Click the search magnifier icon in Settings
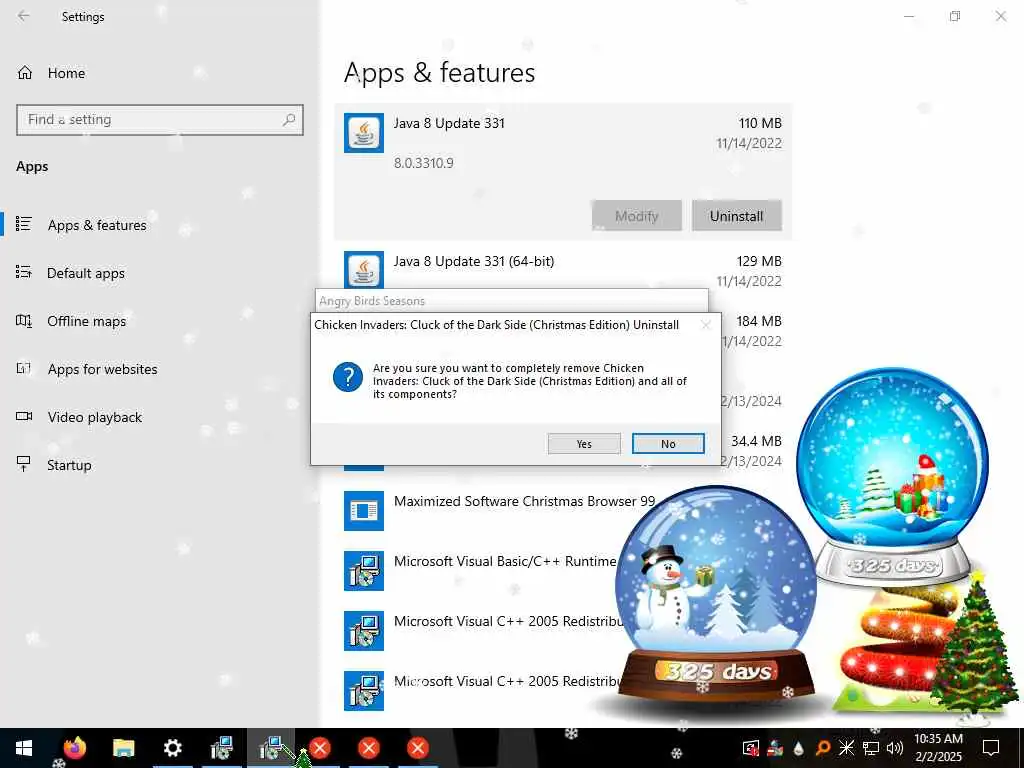 pyautogui.click(x=289, y=120)
